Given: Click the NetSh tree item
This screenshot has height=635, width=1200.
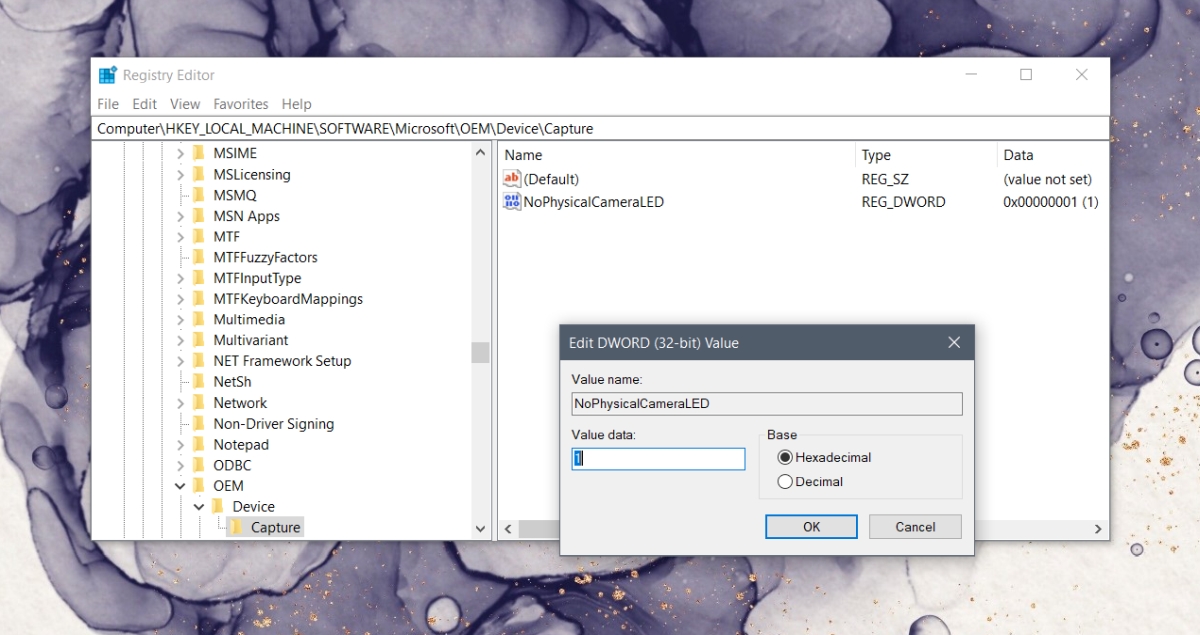Looking at the screenshot, I should pos(232,381).
